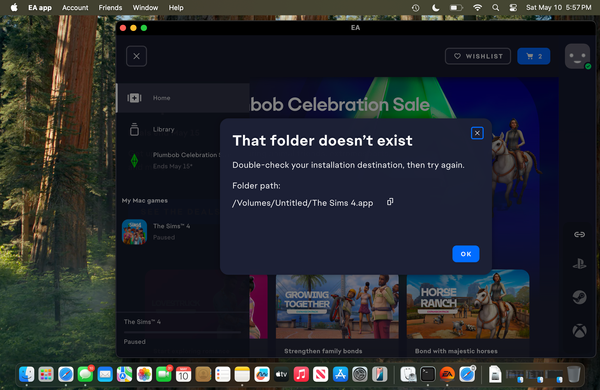This screenshot has width=600, height=390.
Task: Open Control Center icon
Action: pyautogui.click(x=513, y=8)
